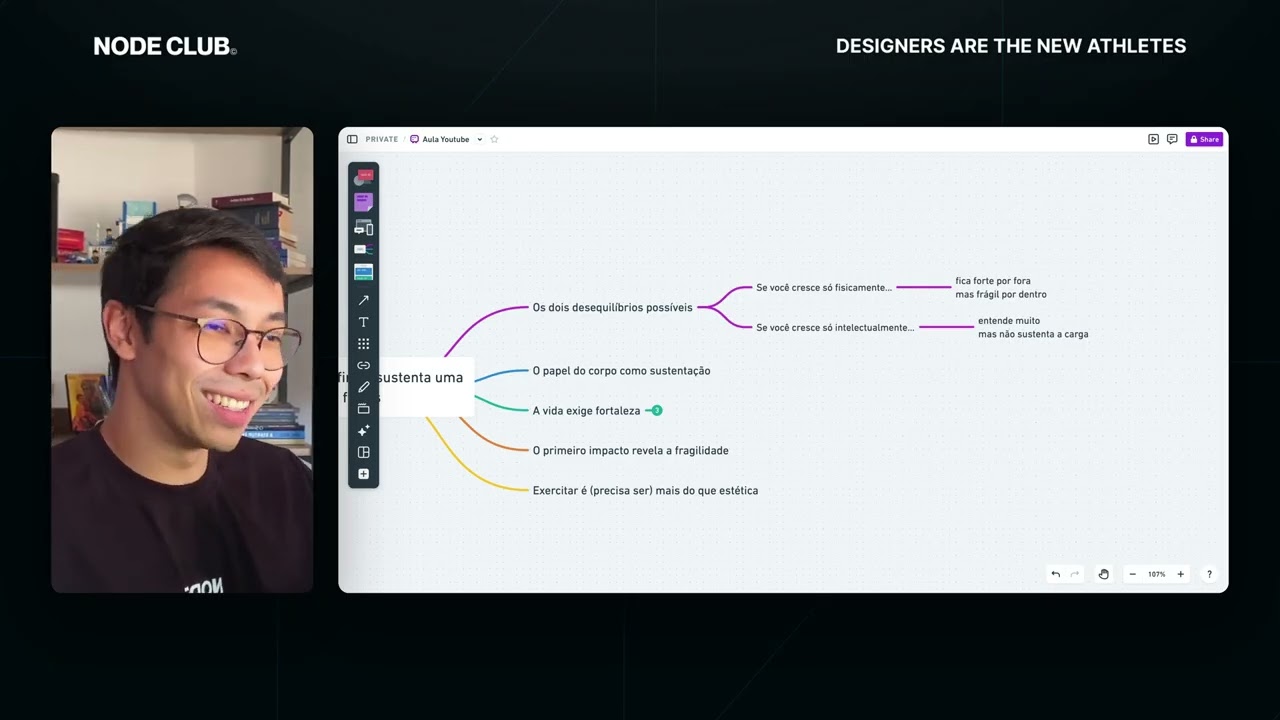Zoom in with the plus button
This screenshot has width=1280, height=720.
pos(1180,574)
